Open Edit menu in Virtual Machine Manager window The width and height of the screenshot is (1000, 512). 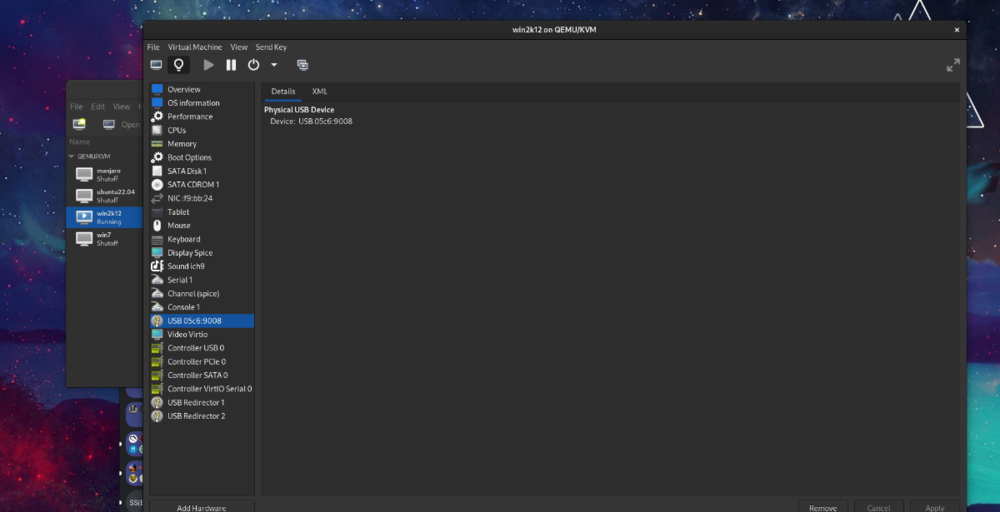98,106
